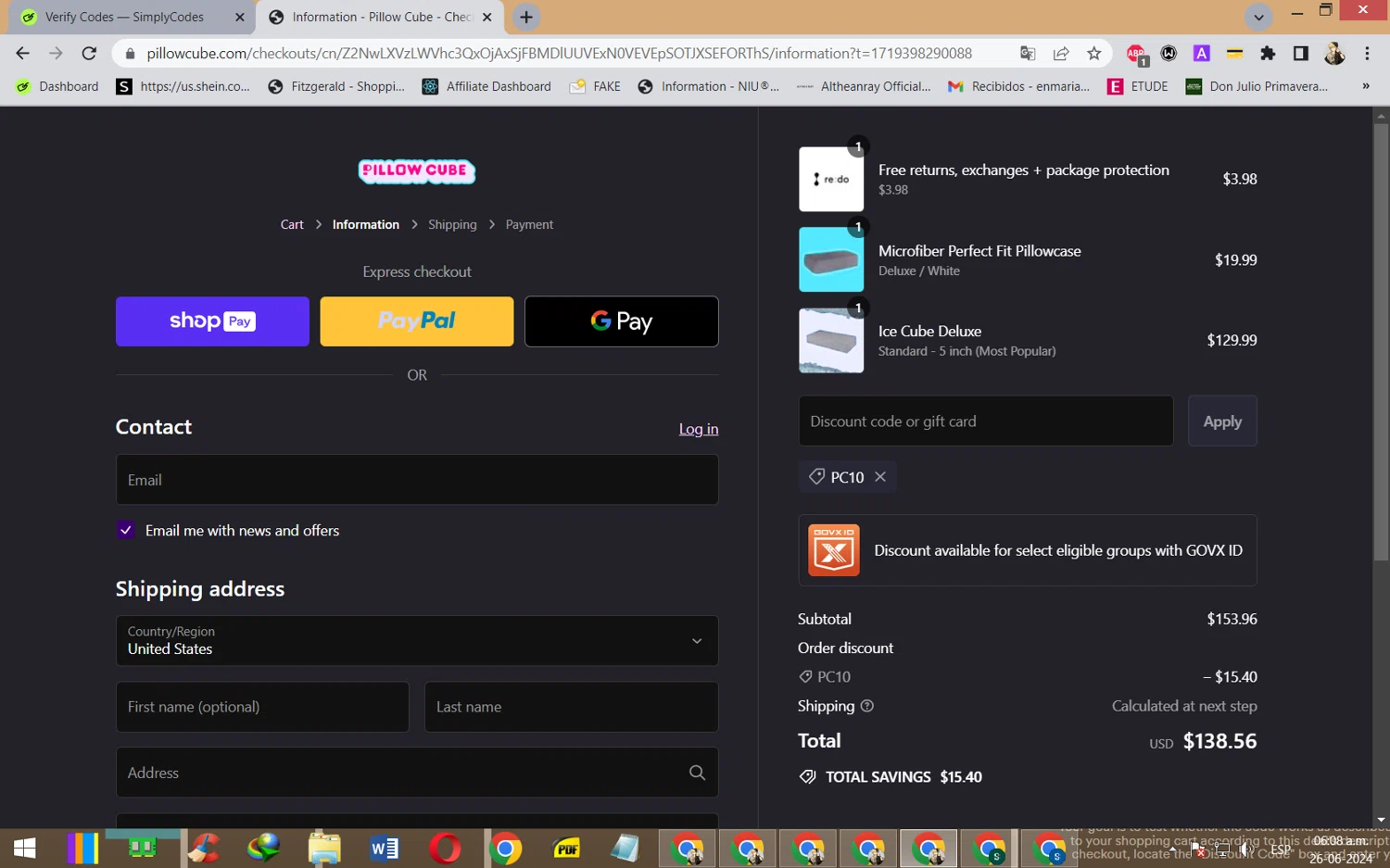Open the purple A extension icon
The image size is (1390, 868).
click(x=1202, y=54)
